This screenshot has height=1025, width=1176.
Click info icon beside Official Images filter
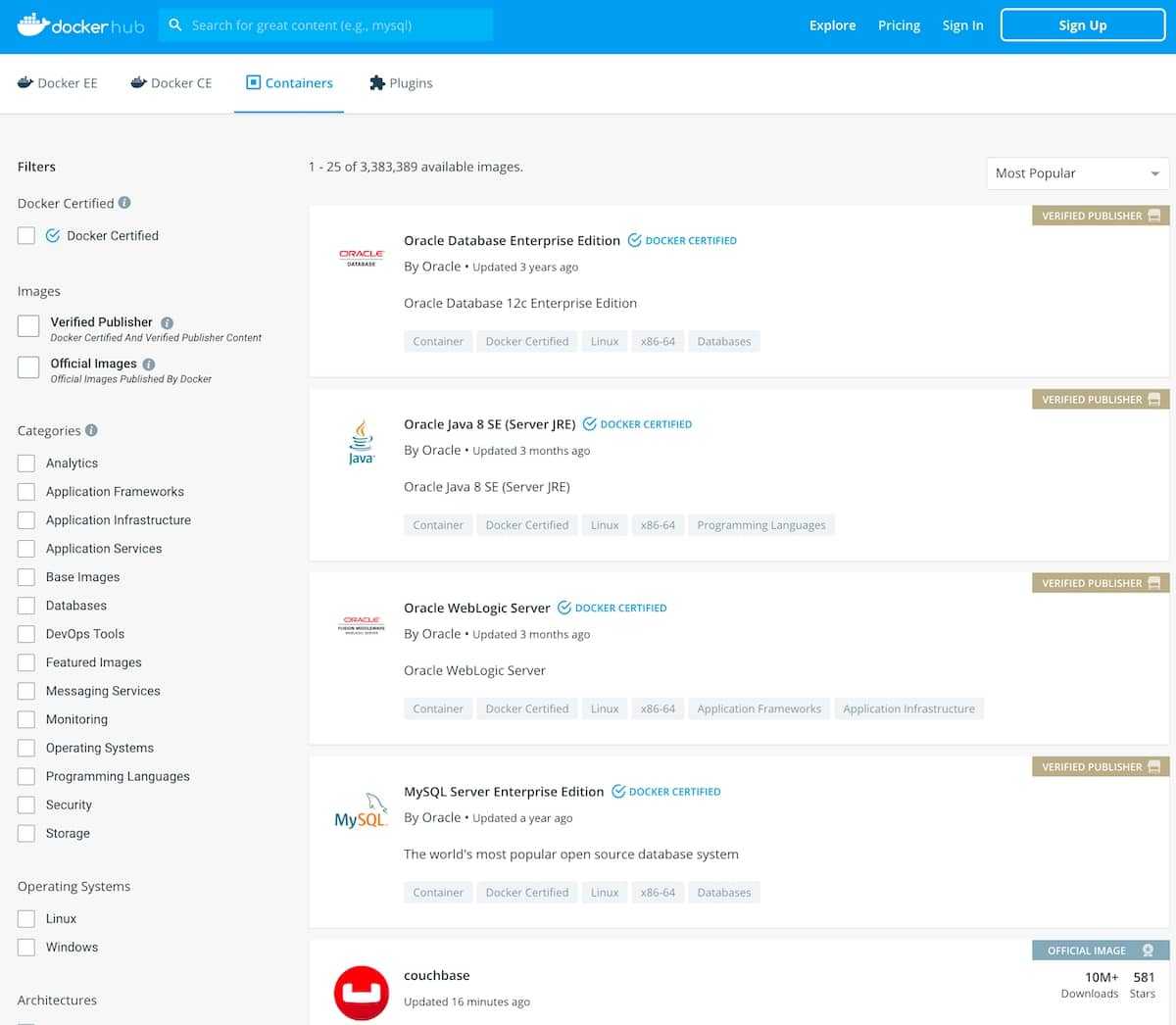149,364
